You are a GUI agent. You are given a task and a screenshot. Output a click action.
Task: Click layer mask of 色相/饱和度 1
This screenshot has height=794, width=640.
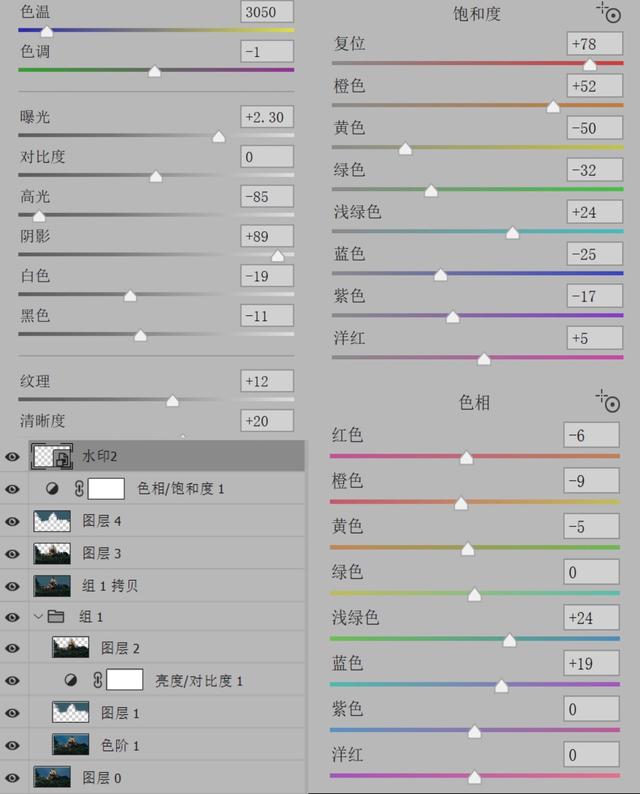click(x=106, y=489)
